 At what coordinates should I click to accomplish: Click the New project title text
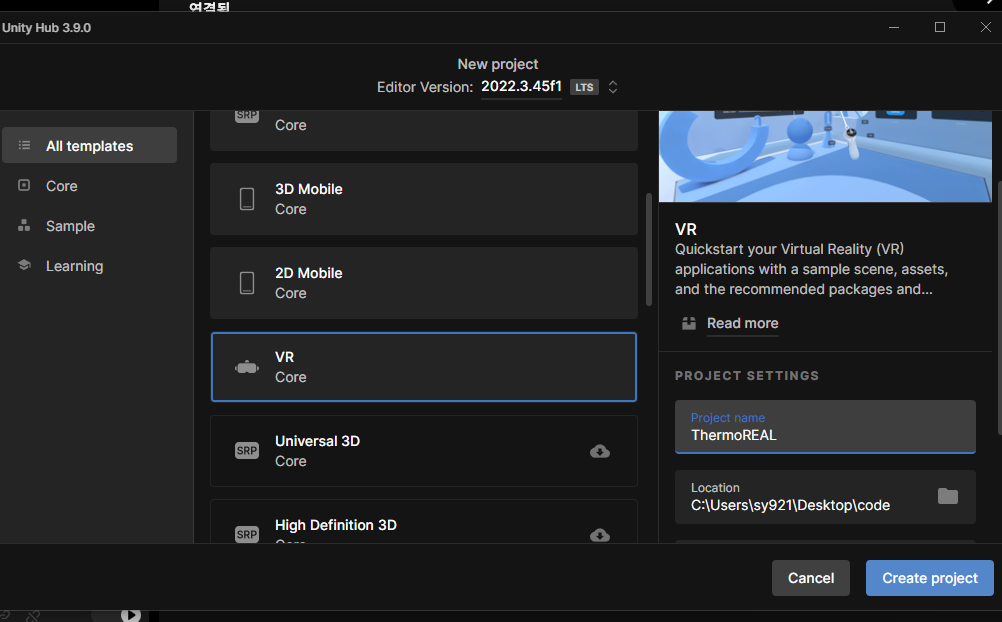pyautogui.click(x=498, y=64)
